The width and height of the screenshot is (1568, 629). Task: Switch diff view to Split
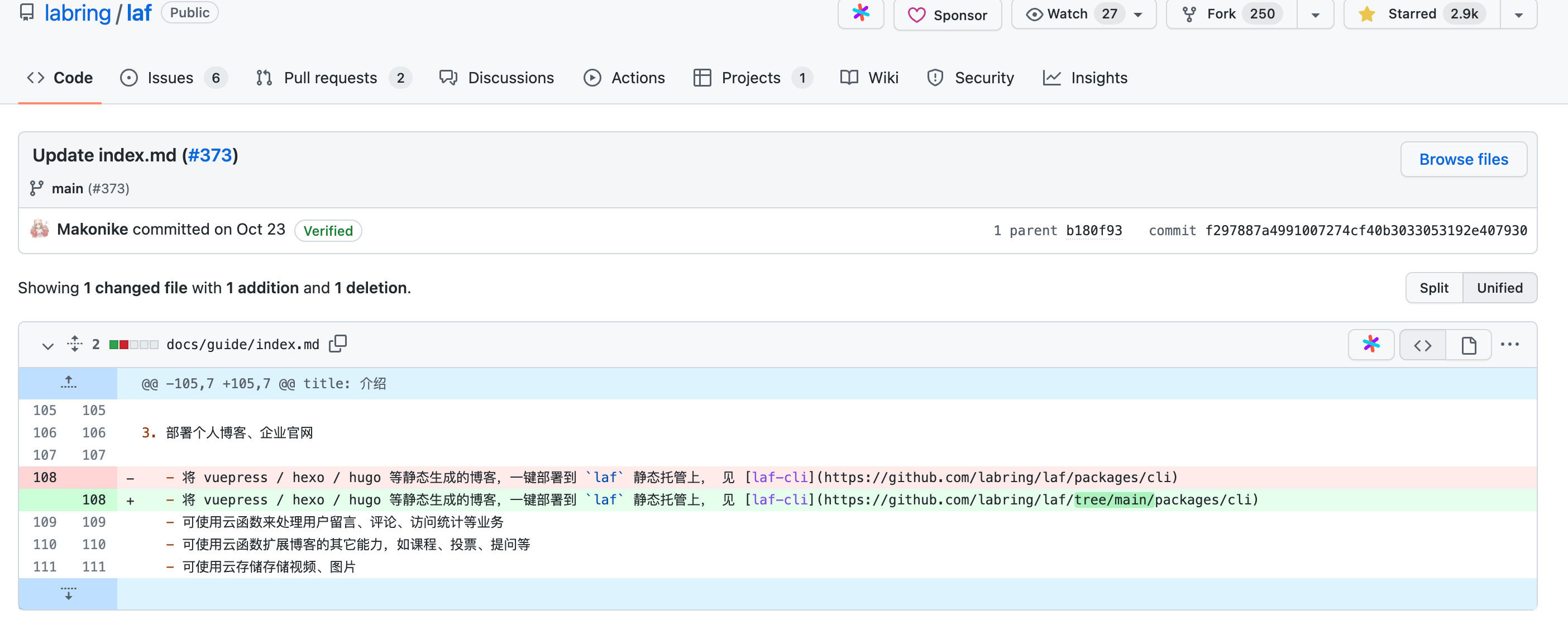coord(1433,288)
